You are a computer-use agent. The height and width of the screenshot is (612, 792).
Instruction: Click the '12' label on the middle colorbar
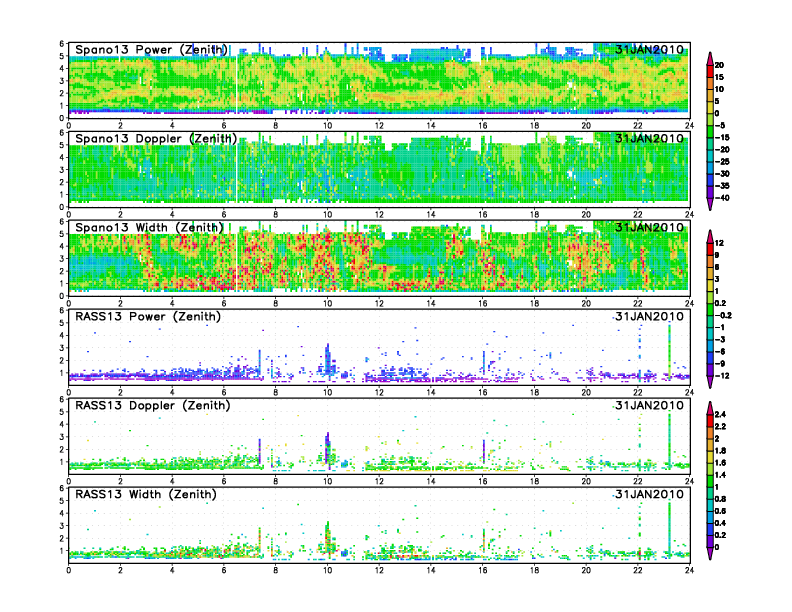[x=719, y=243]
